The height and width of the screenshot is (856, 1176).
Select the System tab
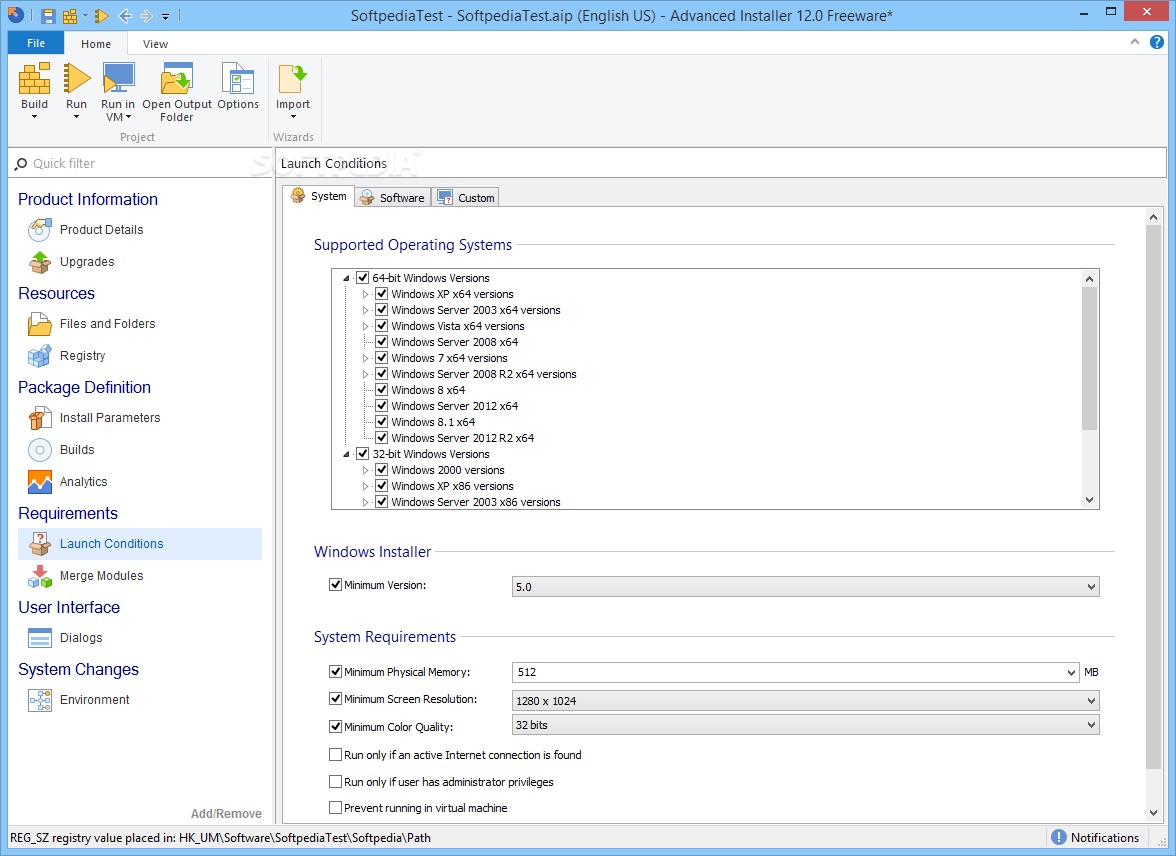320,196
